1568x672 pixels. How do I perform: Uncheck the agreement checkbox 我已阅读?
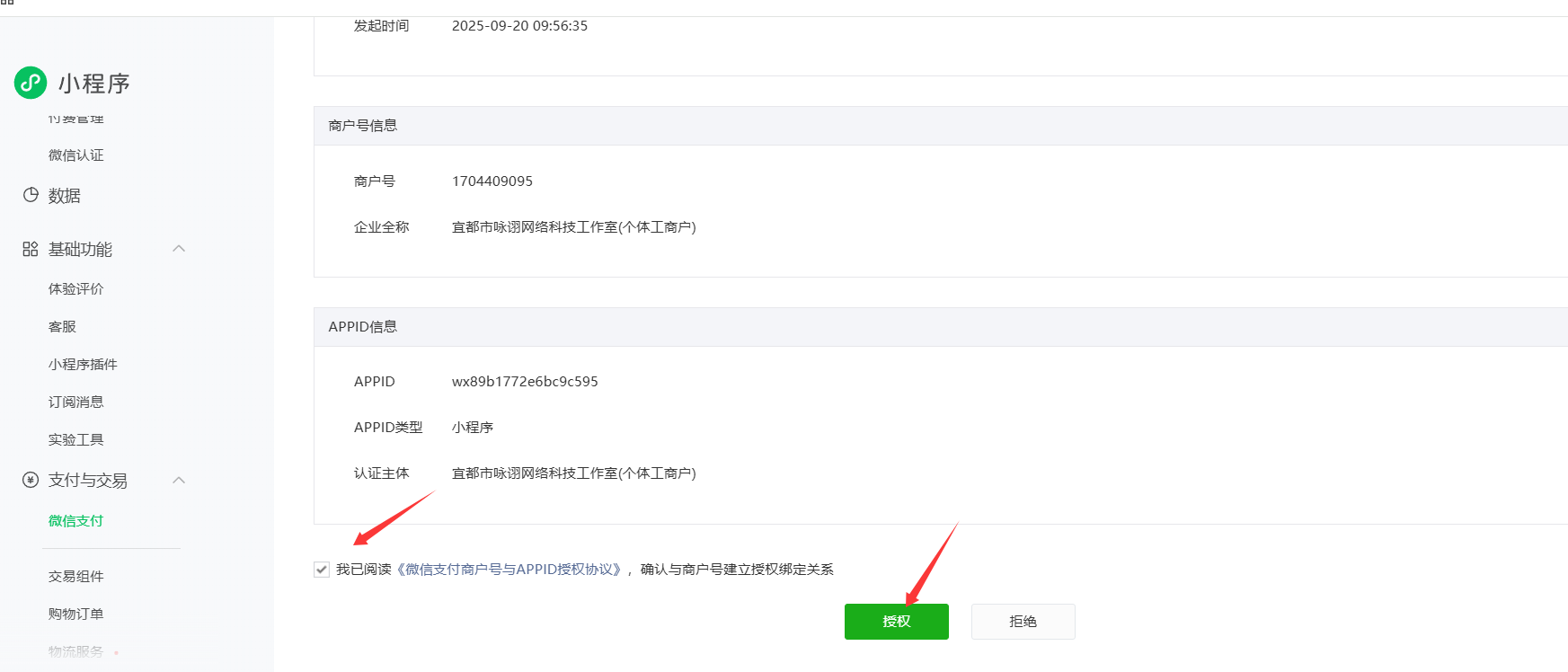(x=322, y=570)
